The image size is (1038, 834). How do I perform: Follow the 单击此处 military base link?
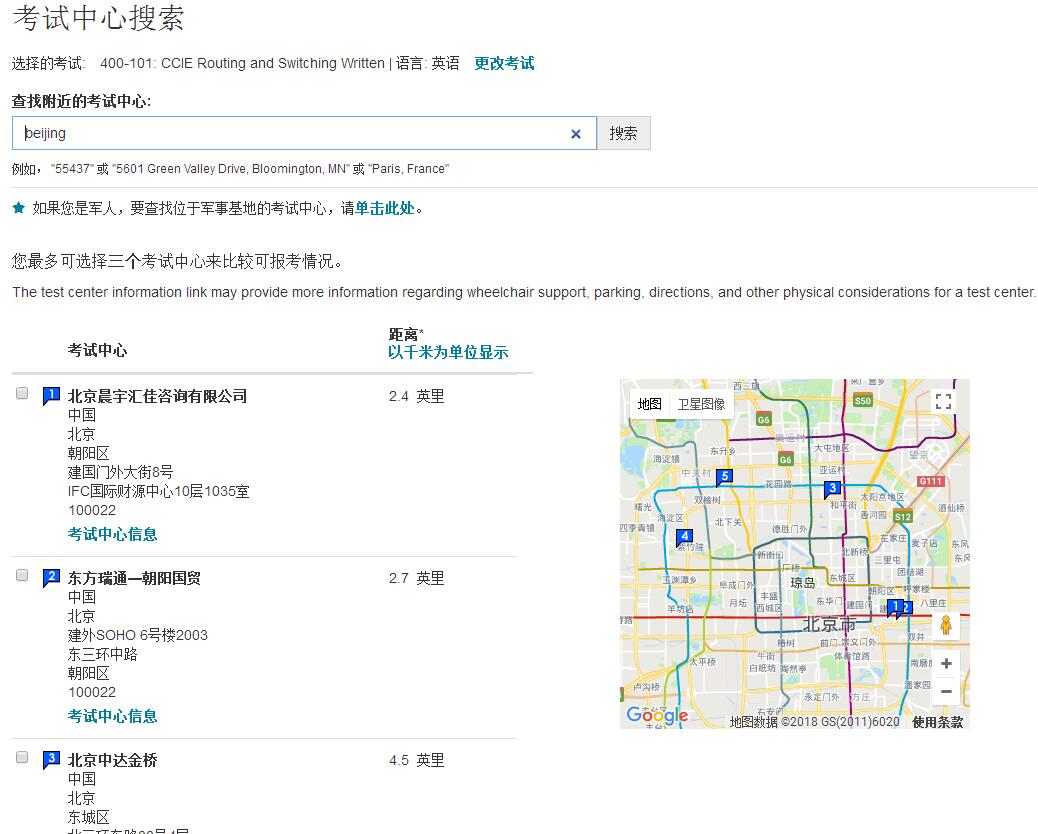click(385, 208)
